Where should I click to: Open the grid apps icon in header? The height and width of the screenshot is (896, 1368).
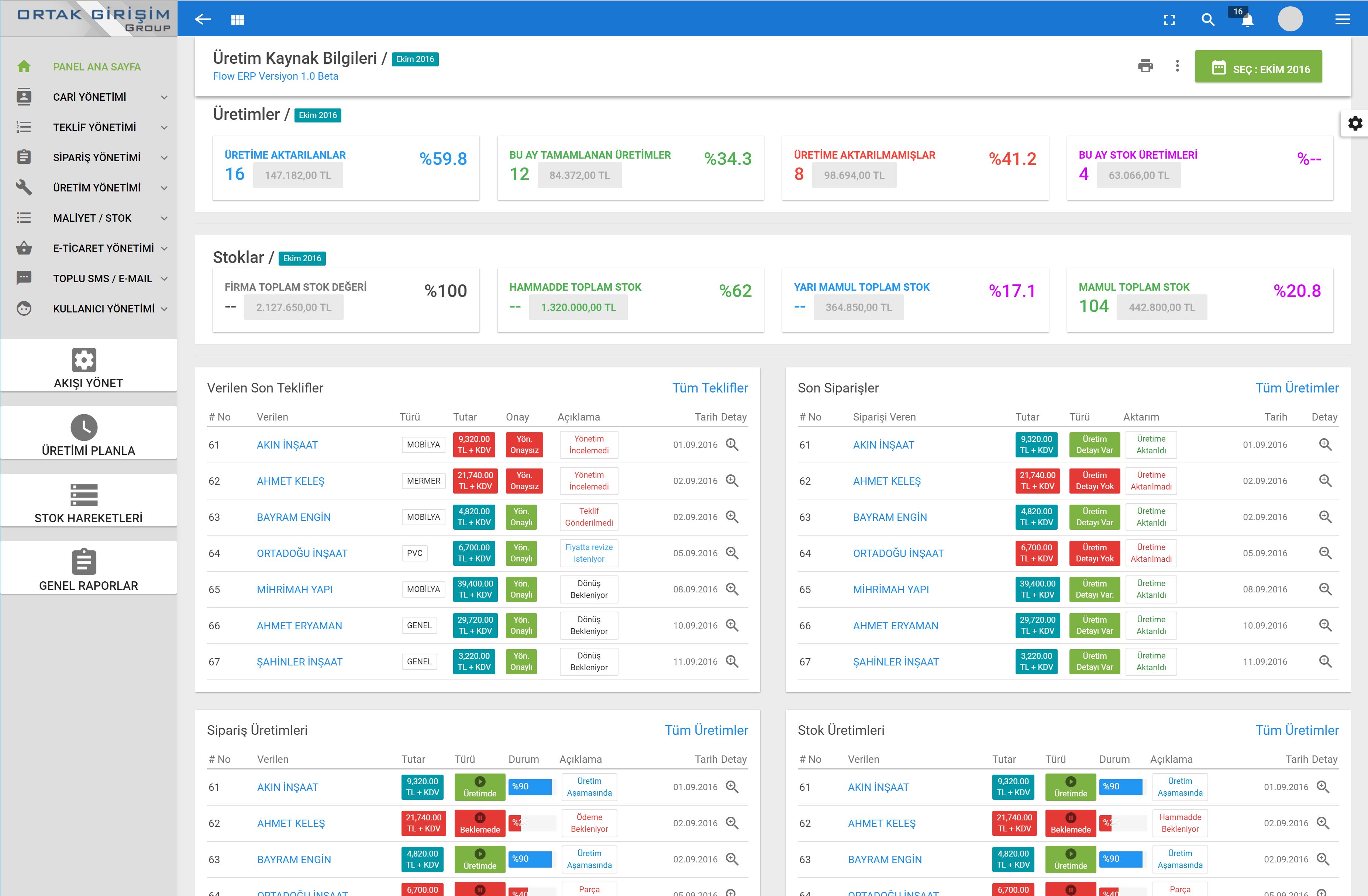coord(237,20)
